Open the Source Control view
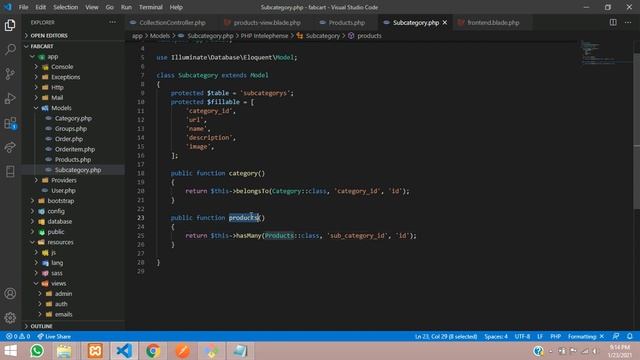Image resolution: width=640 pixels, height=360 pixels. click(x=10, y=74)
